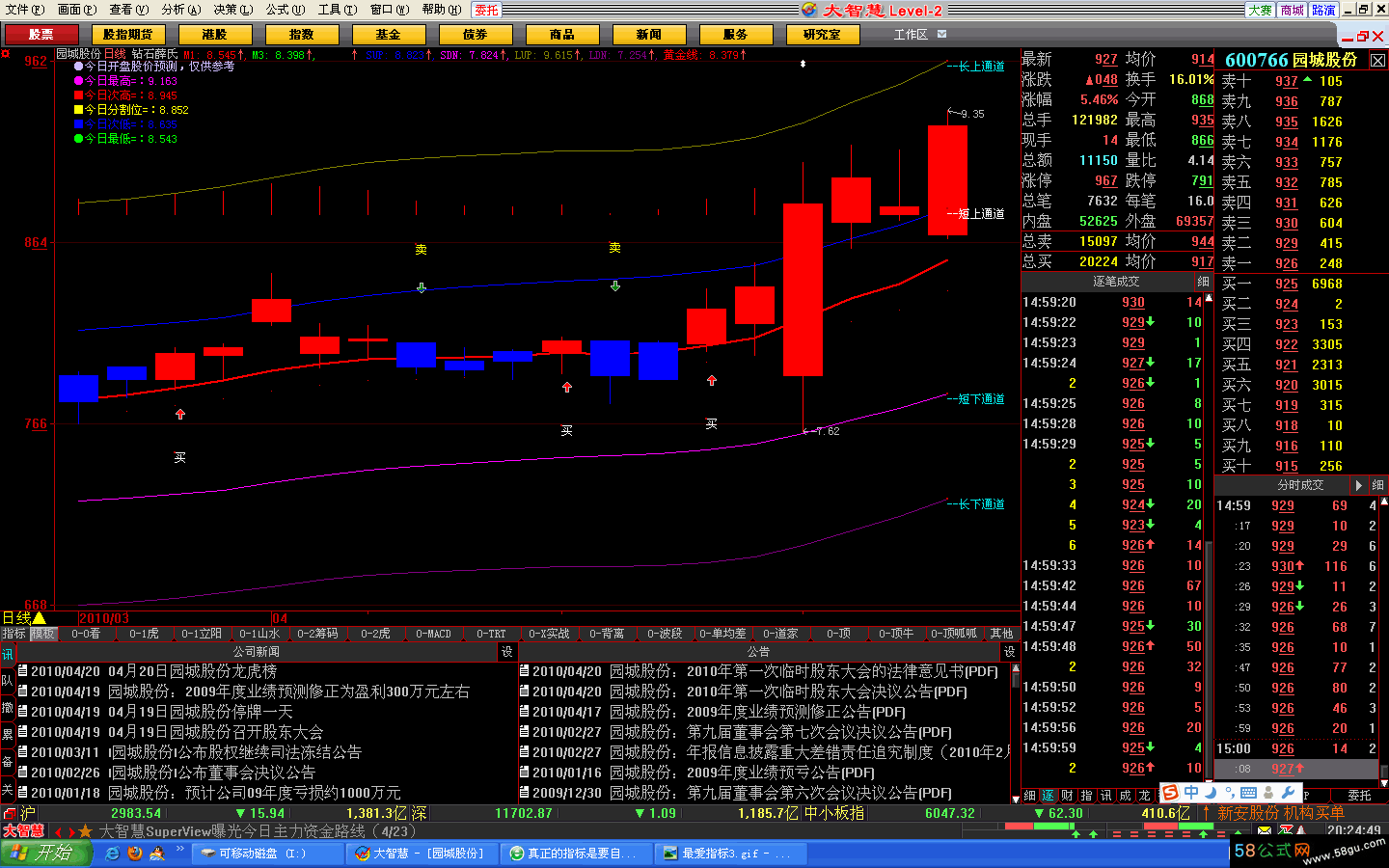
Task: Open Firefox quick launch icon
Action: tap(135, 854)
